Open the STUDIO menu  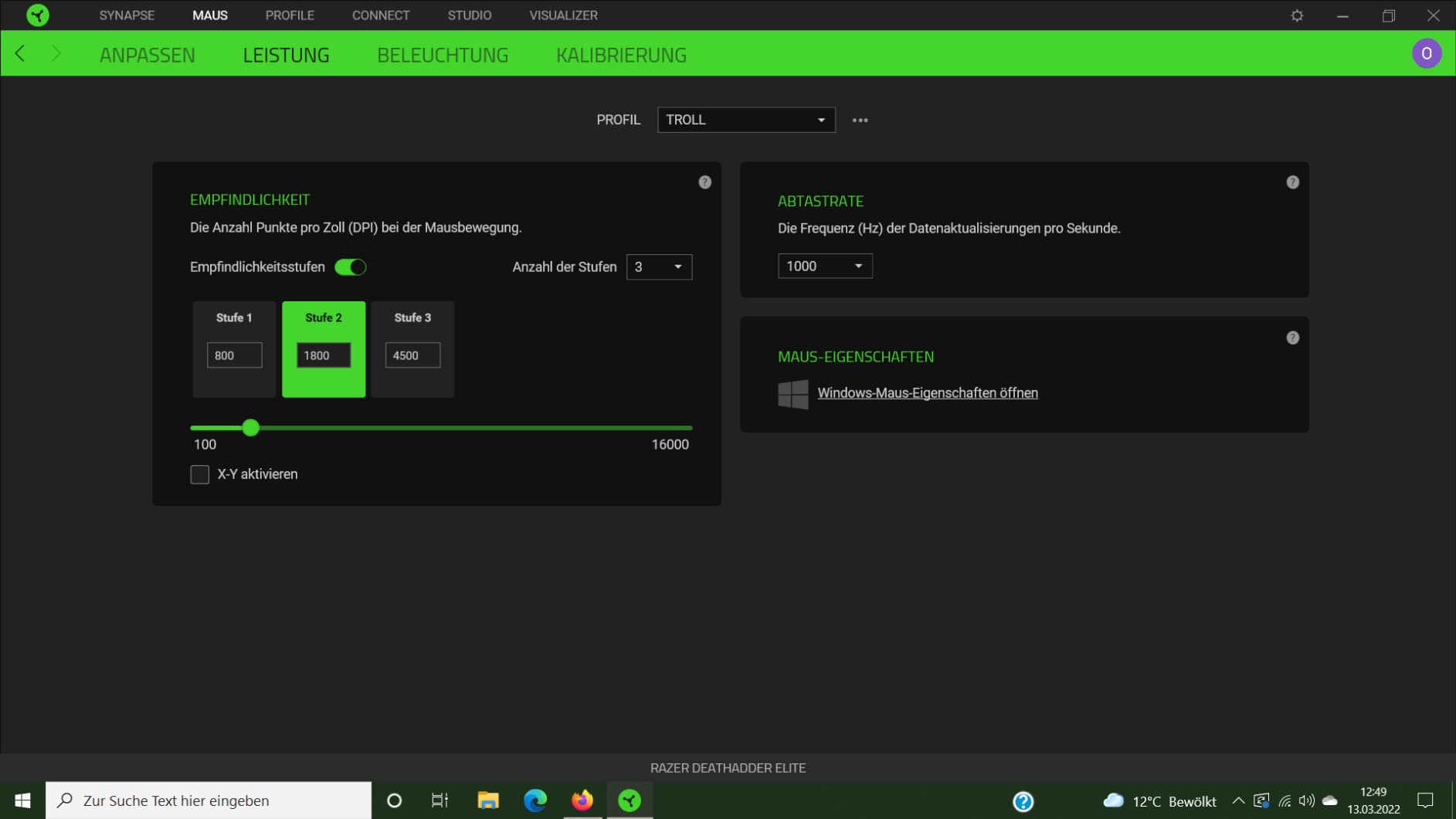click(x=470, y=15)
